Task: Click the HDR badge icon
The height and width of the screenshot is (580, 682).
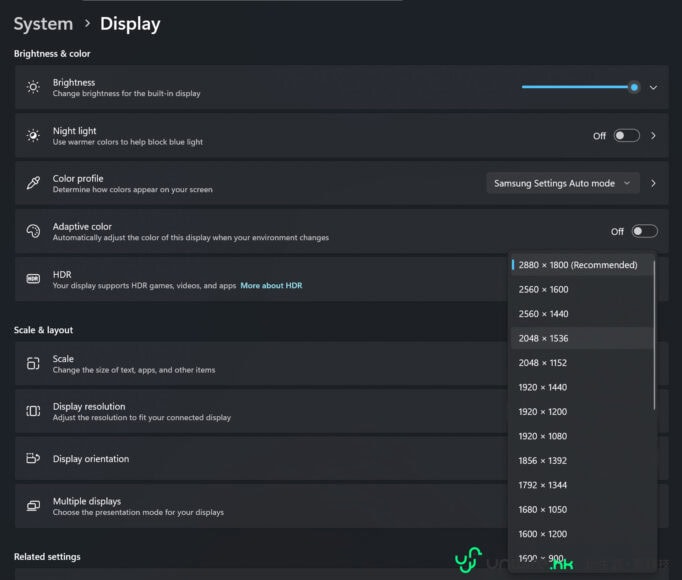Action: [x=33, y=279]
